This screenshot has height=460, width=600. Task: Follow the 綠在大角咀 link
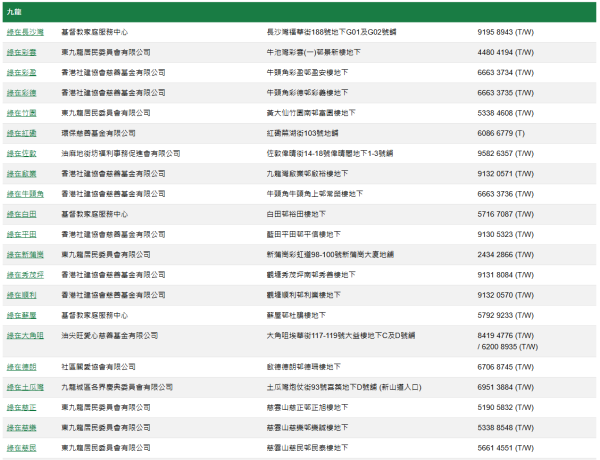coord(25,336)
